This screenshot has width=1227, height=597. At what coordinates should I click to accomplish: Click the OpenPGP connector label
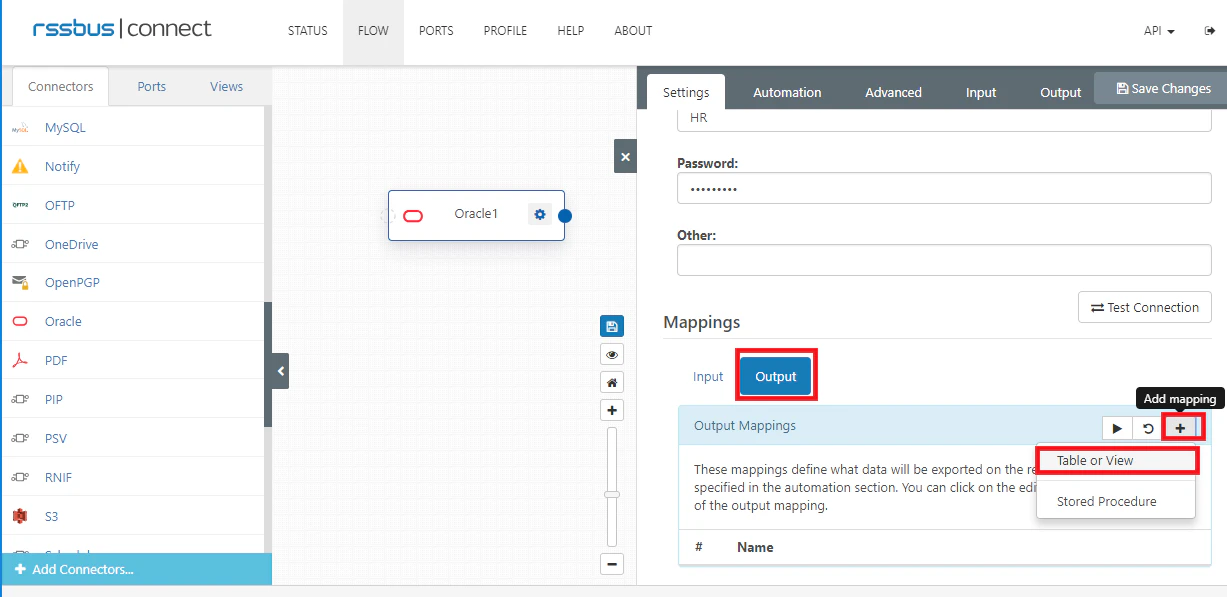[x=72, y=283]
